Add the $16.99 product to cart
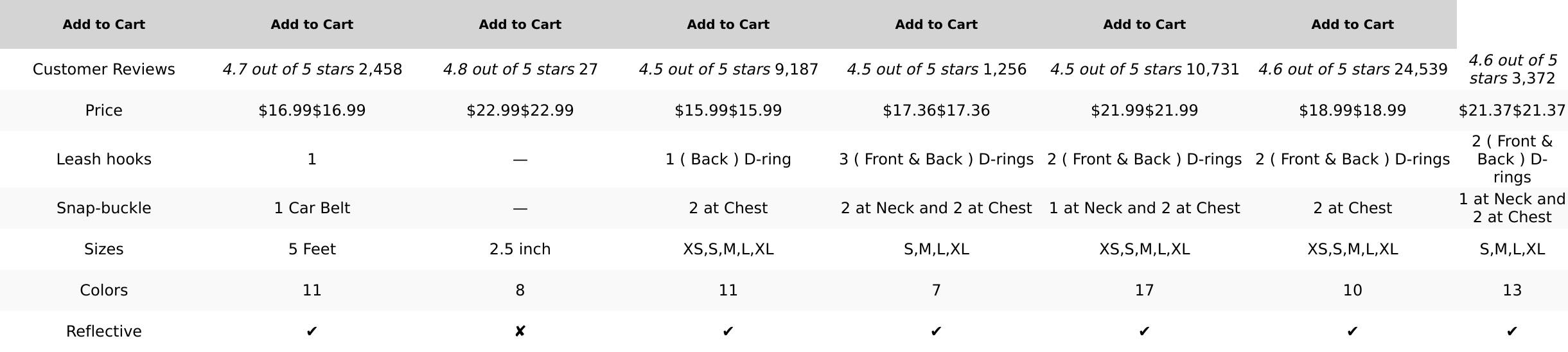 [x=312, y=24]
